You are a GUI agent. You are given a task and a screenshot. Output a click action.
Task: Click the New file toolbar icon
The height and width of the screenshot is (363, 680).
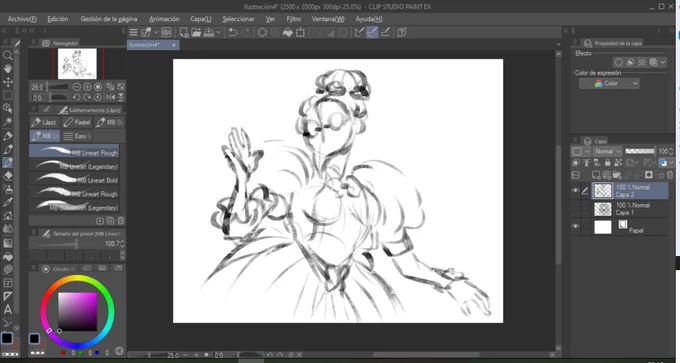click(x=184, y=32)
